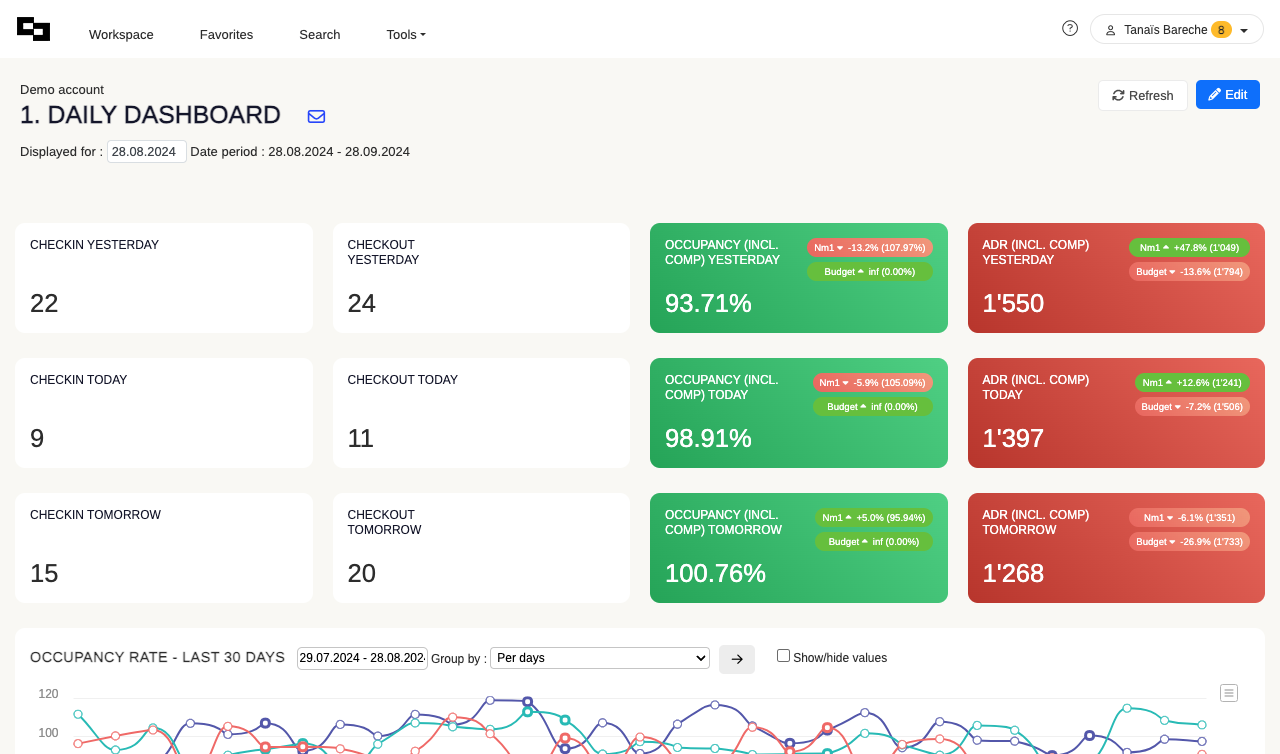Click the Occupancy Tomorrow value 100.76%
The height and width of the screenshot is (754, 1280).
coord(715,573)
